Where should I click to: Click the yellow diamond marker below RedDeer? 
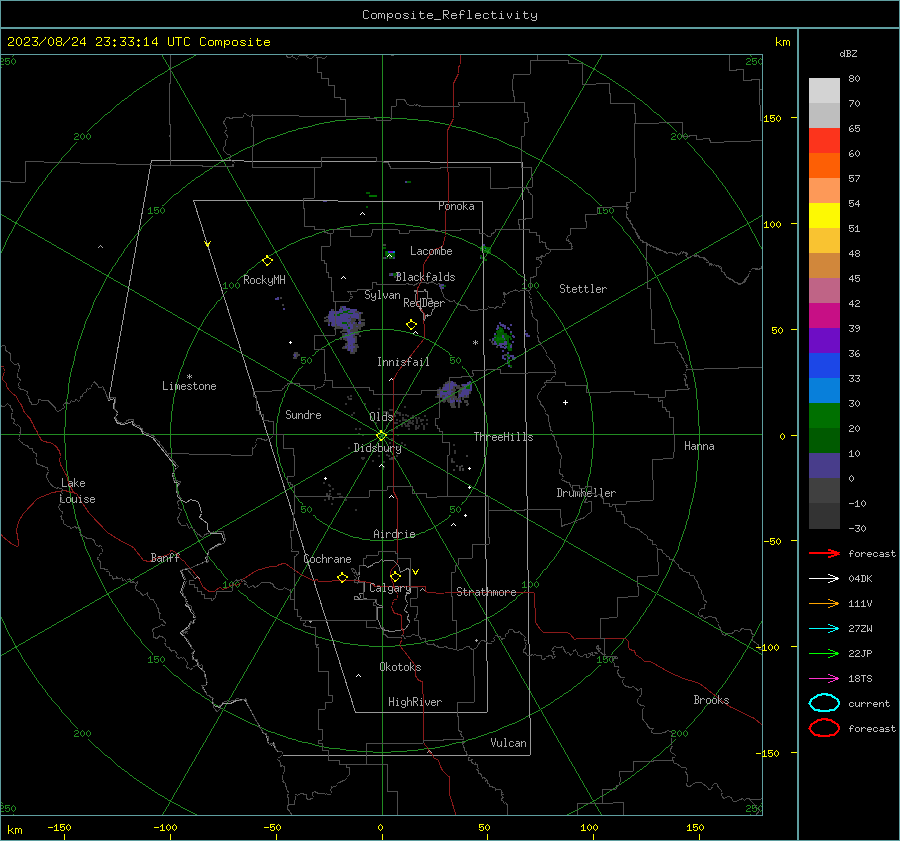pyautogui.click(x=411, y=325)
